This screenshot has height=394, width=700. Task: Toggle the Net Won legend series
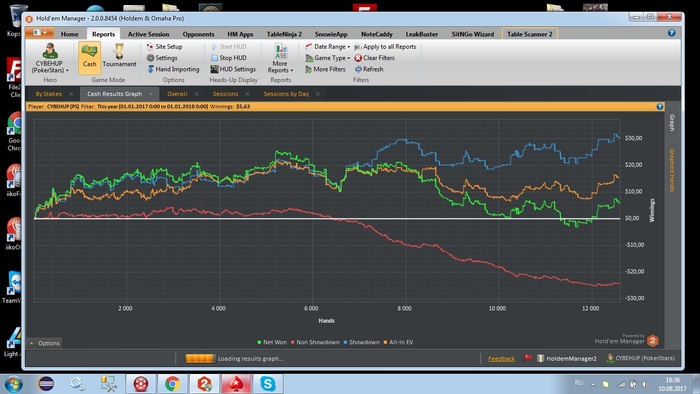tap(272, 342)
